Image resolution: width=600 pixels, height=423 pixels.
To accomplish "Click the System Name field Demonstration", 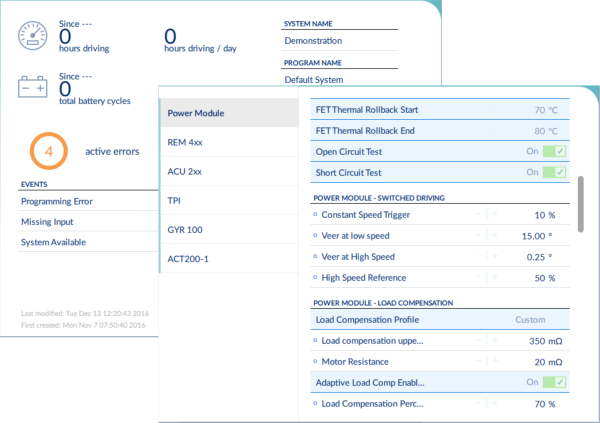I will point(339,41).
